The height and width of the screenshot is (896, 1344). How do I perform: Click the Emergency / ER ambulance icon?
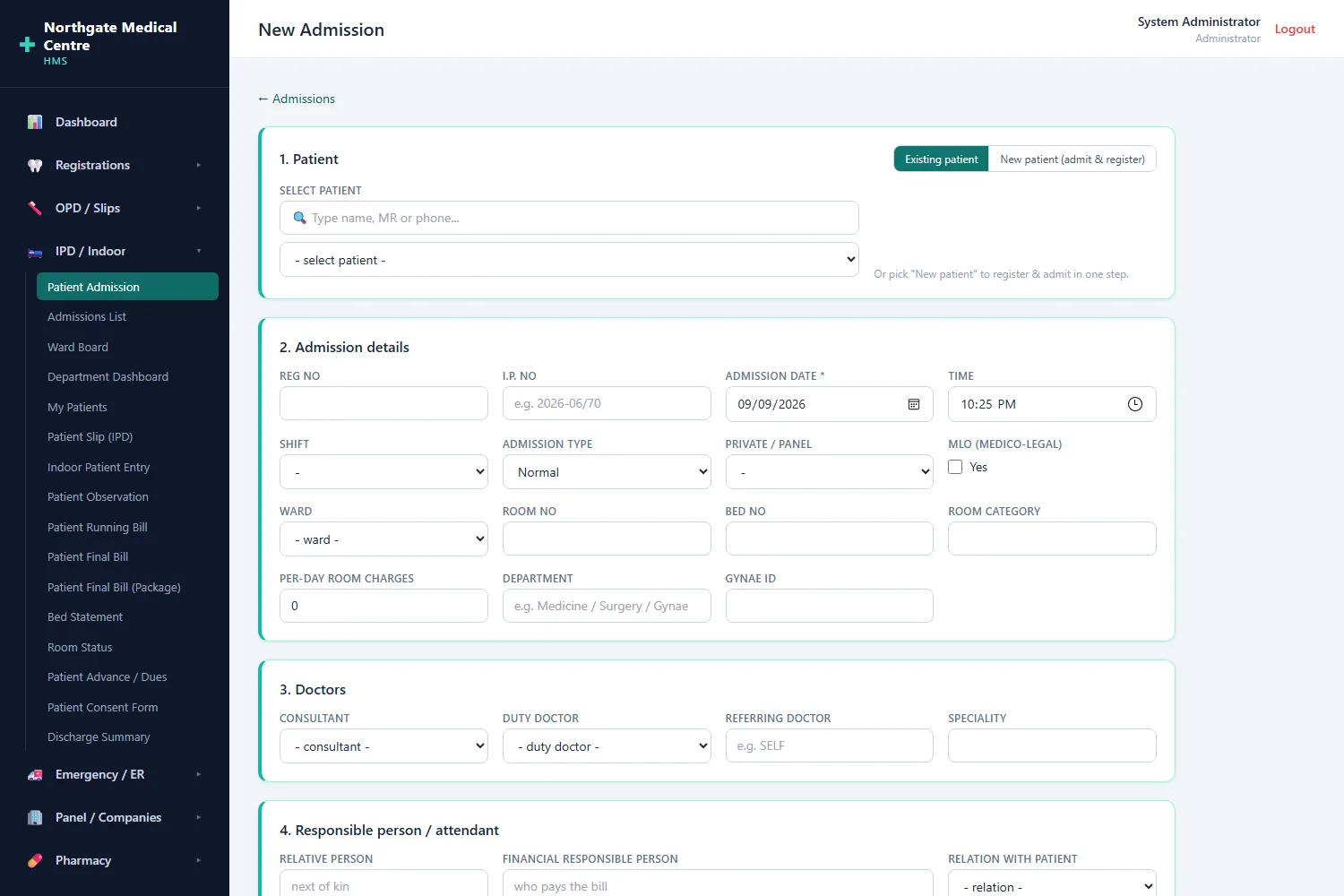coord(35,775)
